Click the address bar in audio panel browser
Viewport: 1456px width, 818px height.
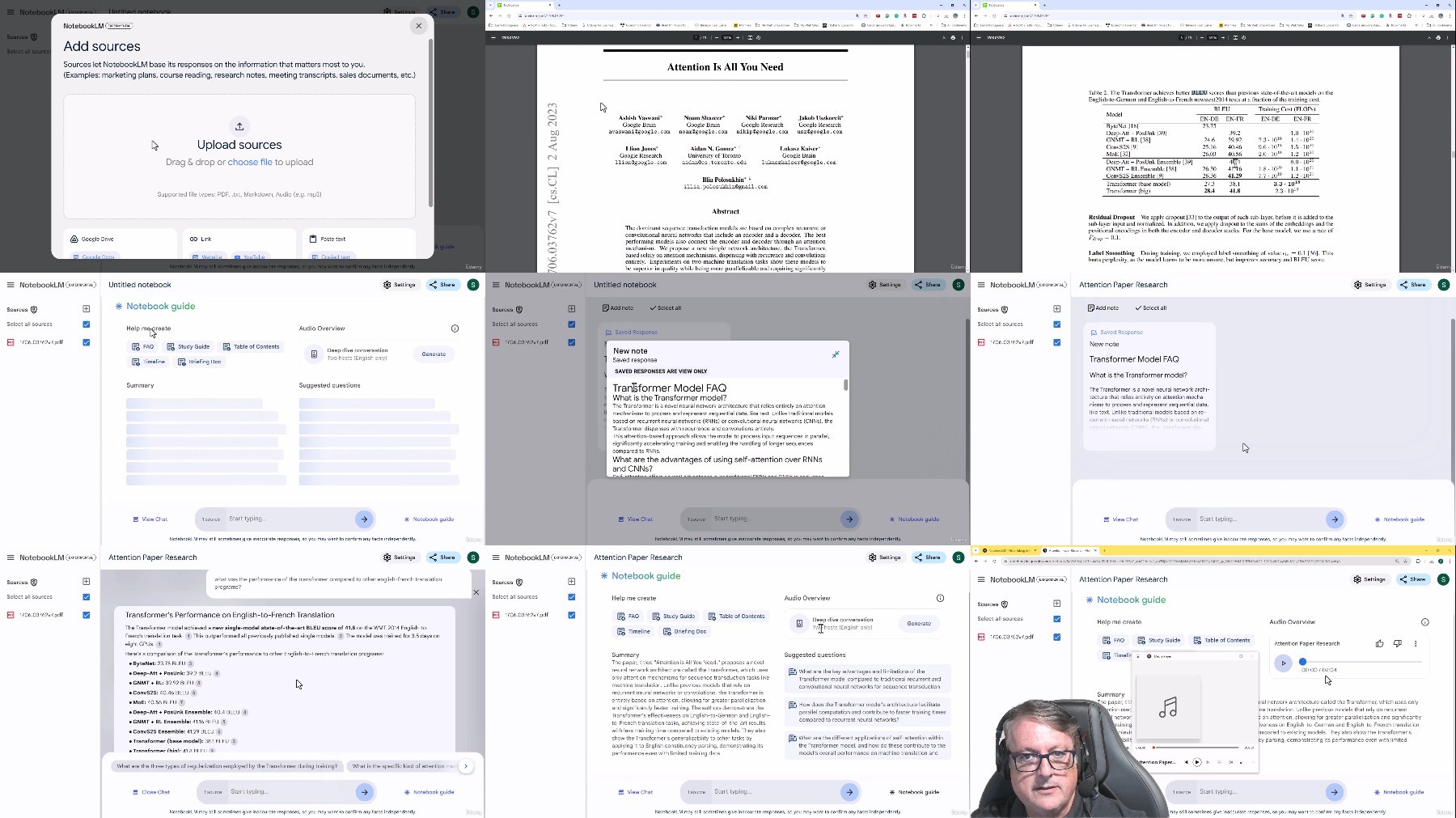pos(1205,561)
